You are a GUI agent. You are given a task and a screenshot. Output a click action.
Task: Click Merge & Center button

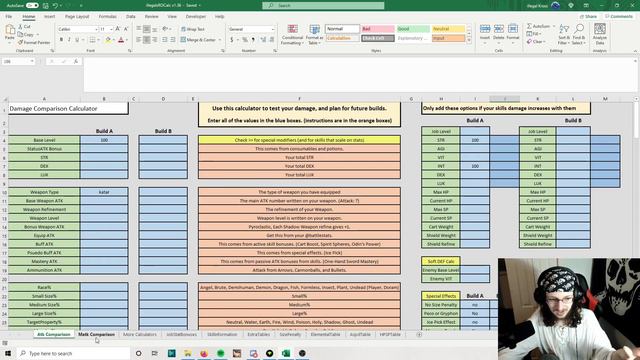[x=198, y=40]
